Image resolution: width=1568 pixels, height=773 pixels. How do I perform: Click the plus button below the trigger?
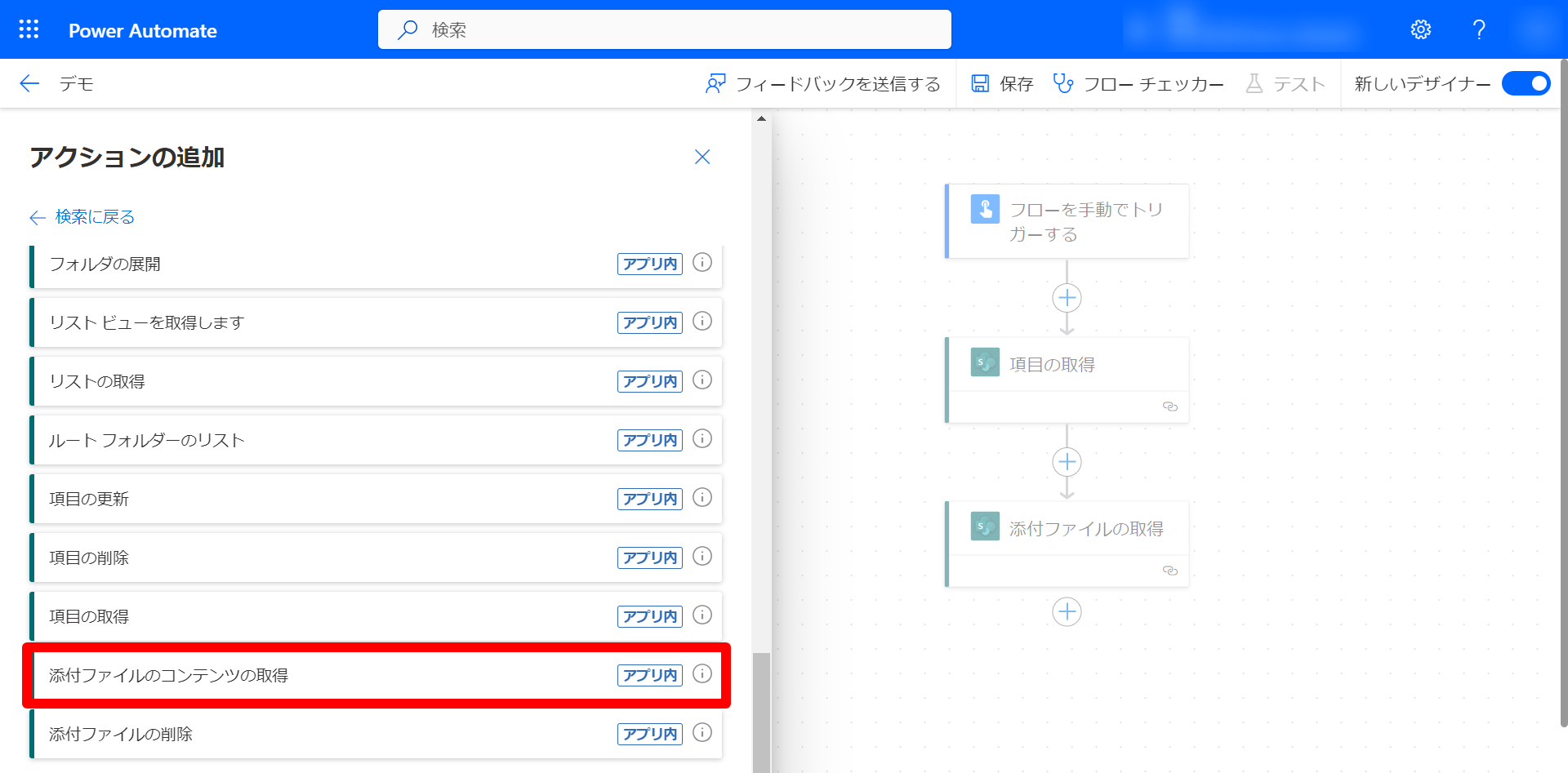pos(1067,298)
